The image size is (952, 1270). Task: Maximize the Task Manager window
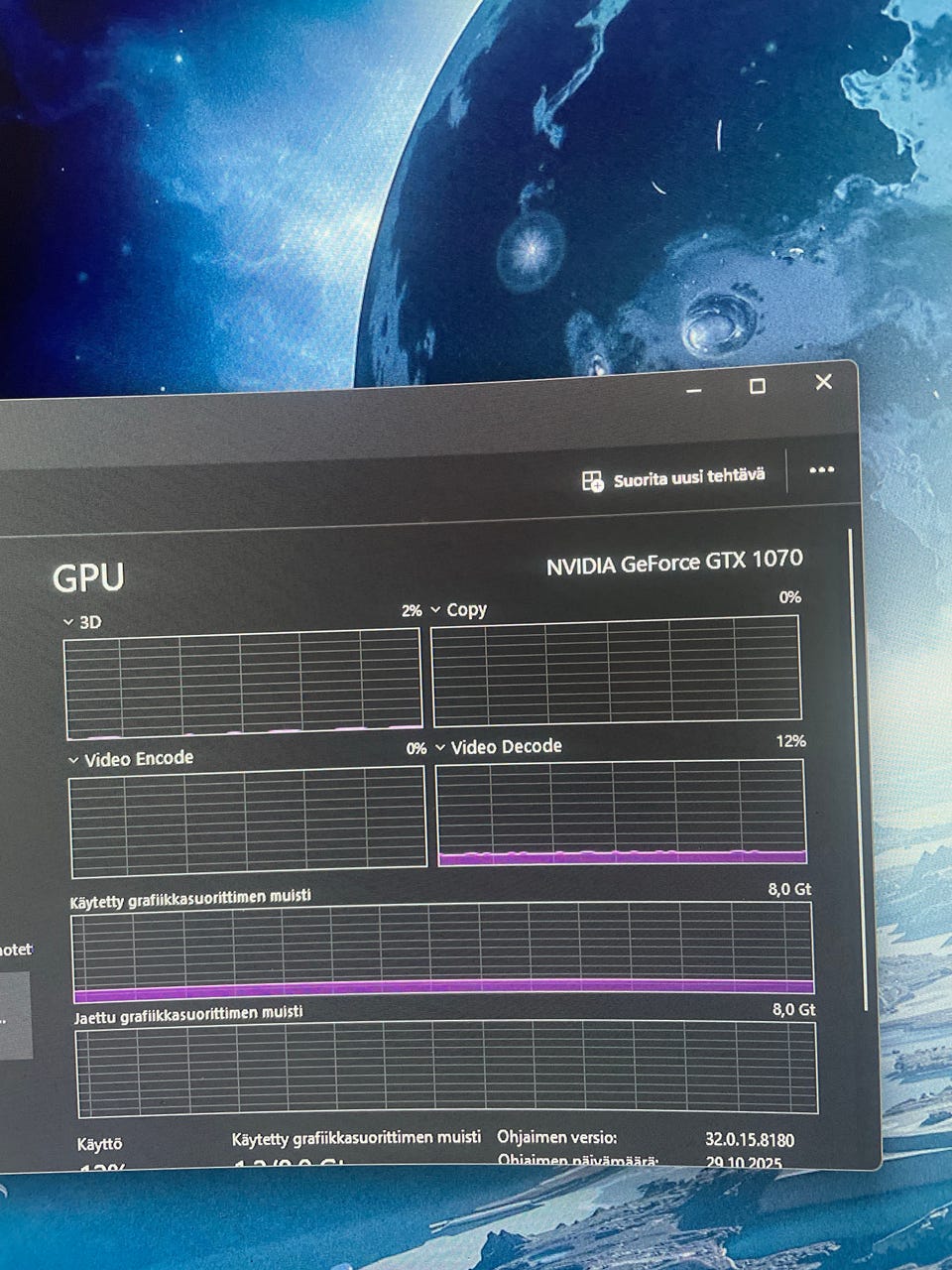click(x=758, y=386)
